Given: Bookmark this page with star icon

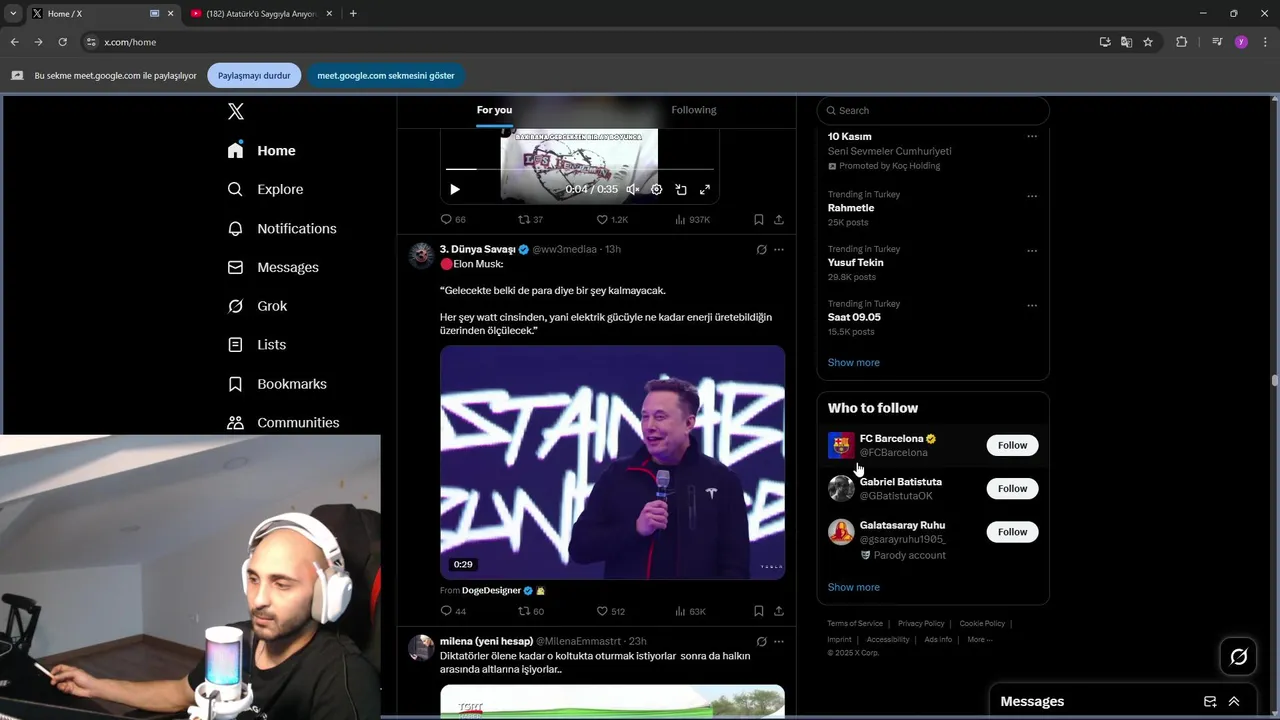Looking at the screenshot, I should 1148,42.
